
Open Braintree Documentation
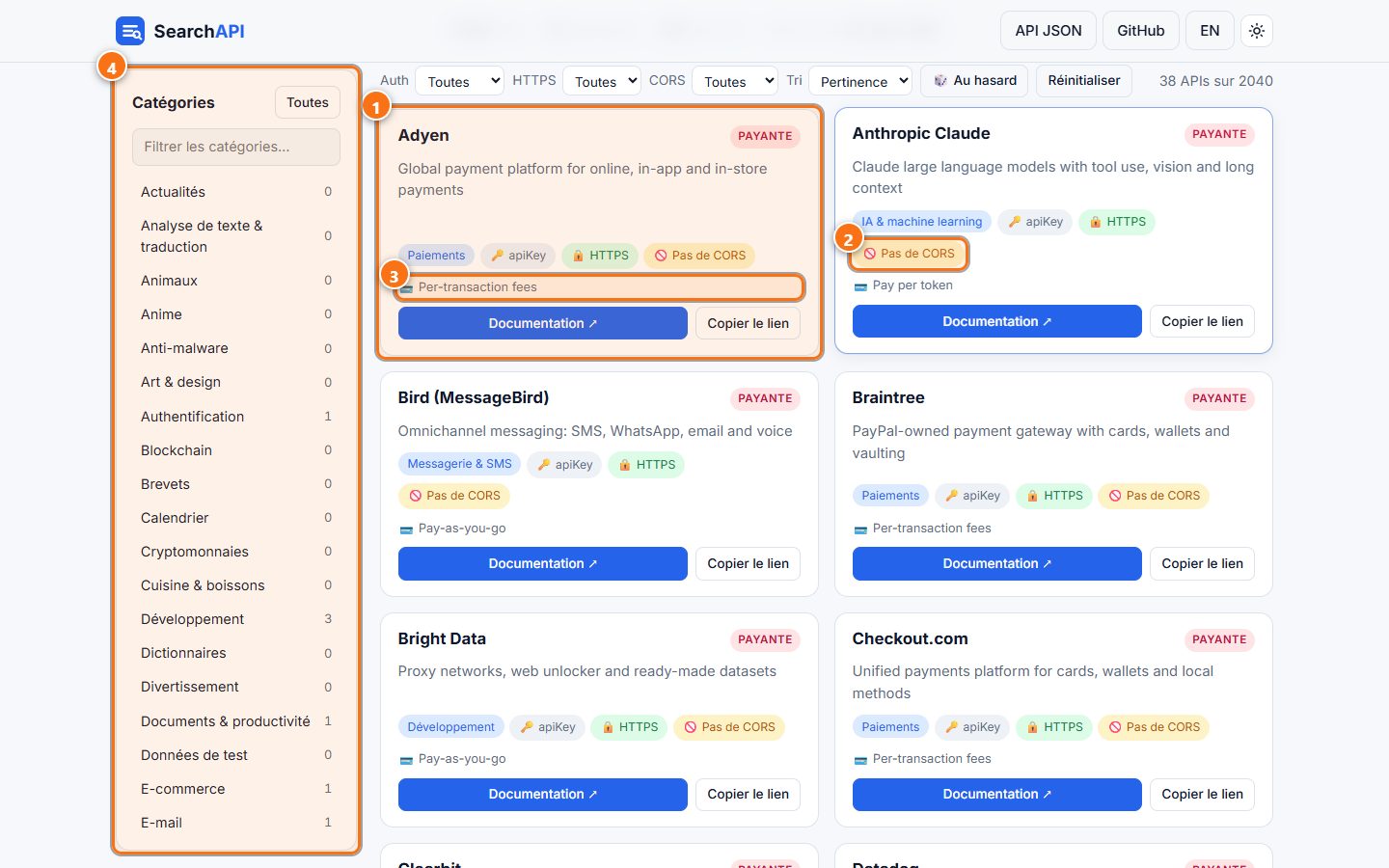click(996, 563)
